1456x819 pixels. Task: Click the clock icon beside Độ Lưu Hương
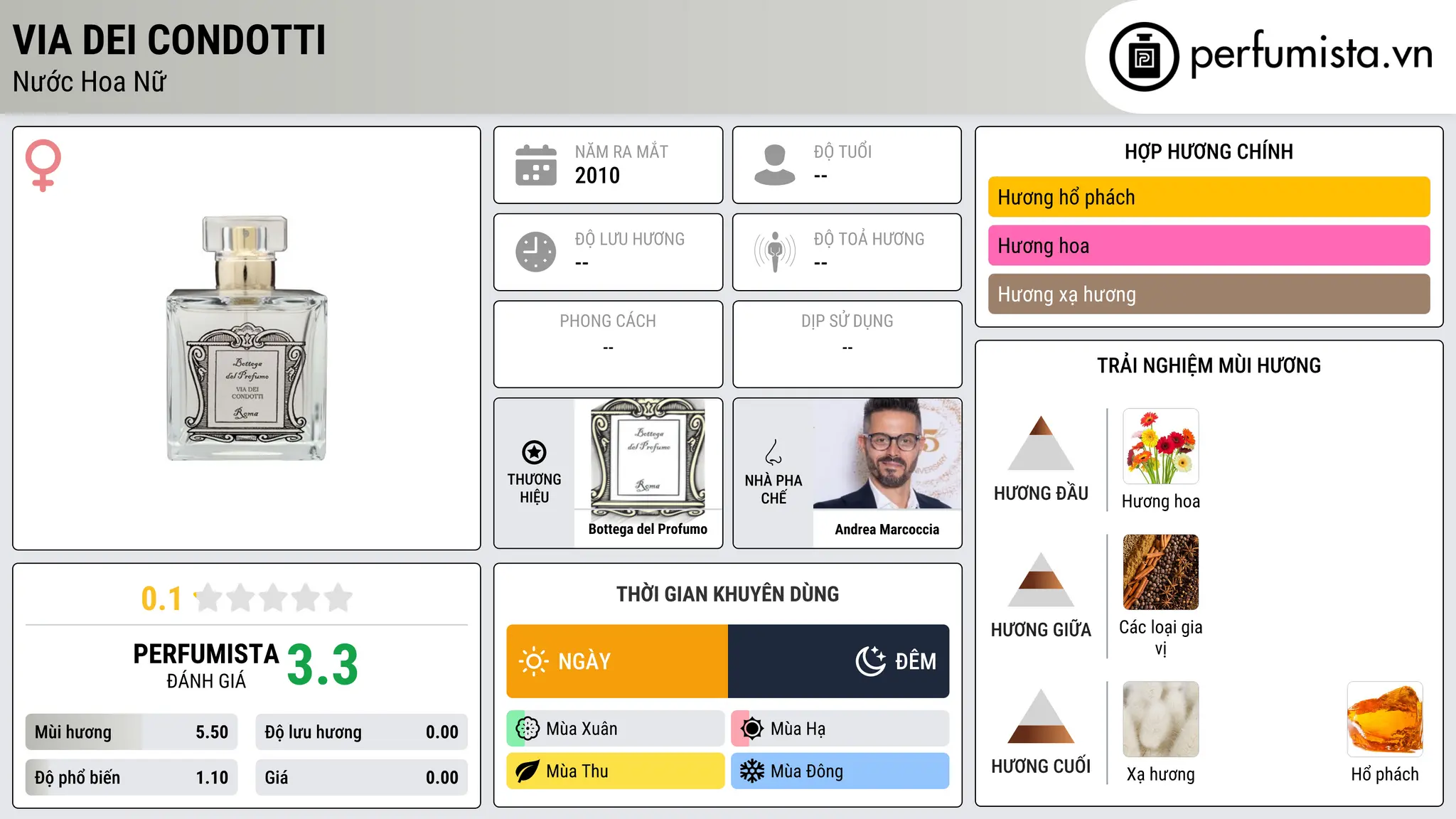coord(536,252)
